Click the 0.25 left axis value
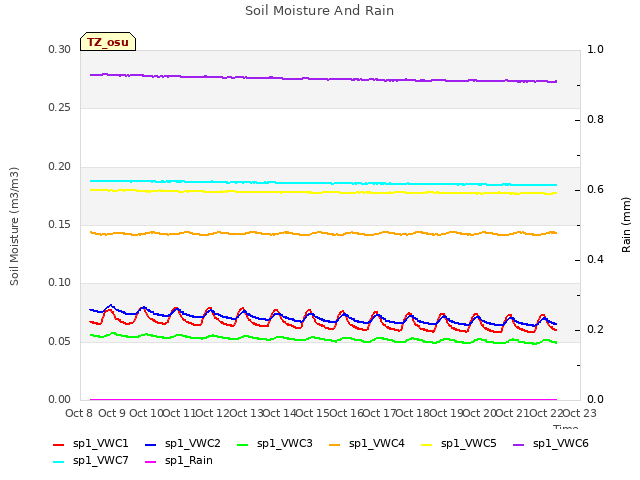The image size is (640, 480). tap(60, 107)
